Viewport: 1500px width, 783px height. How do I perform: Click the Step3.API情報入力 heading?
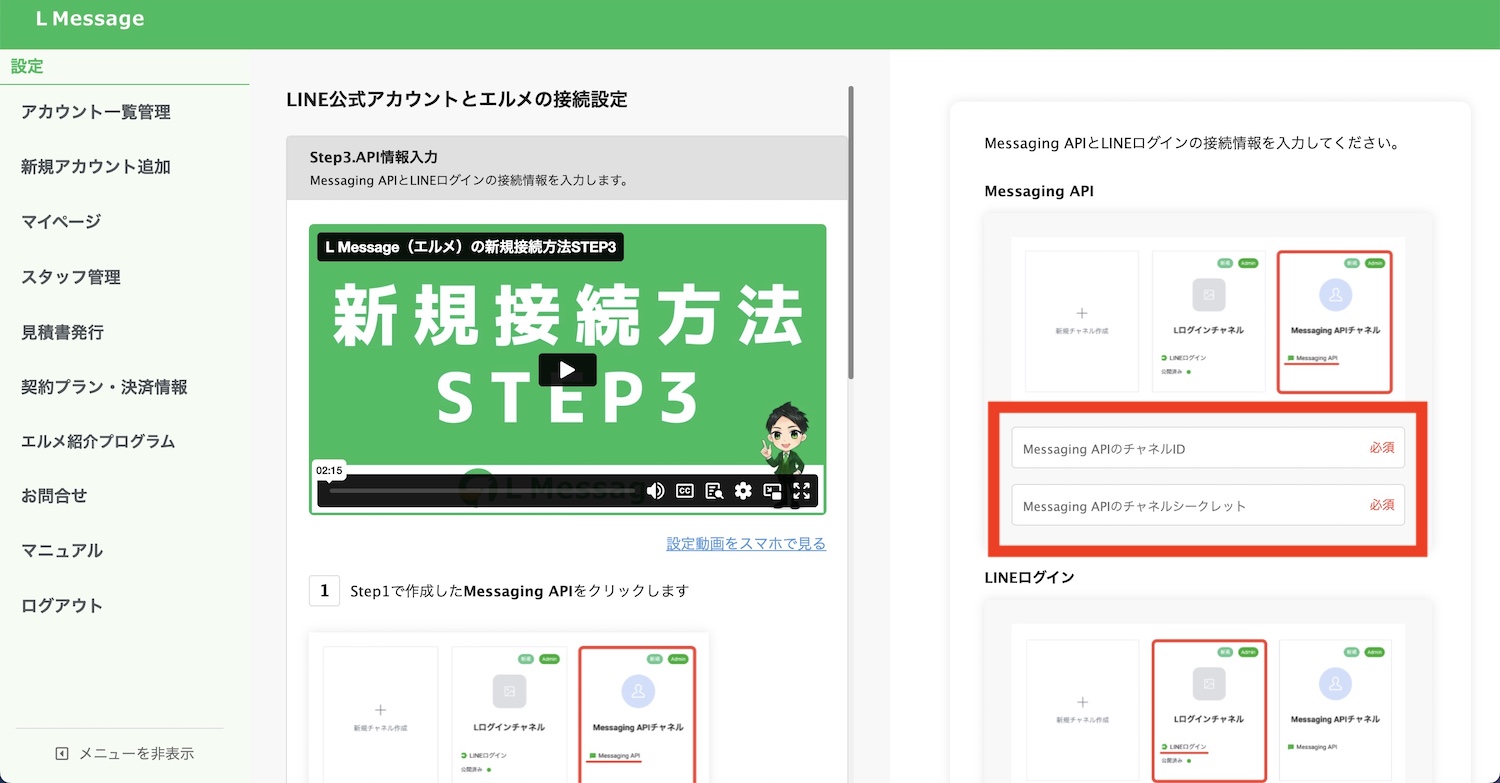click(x=374, y=157)
